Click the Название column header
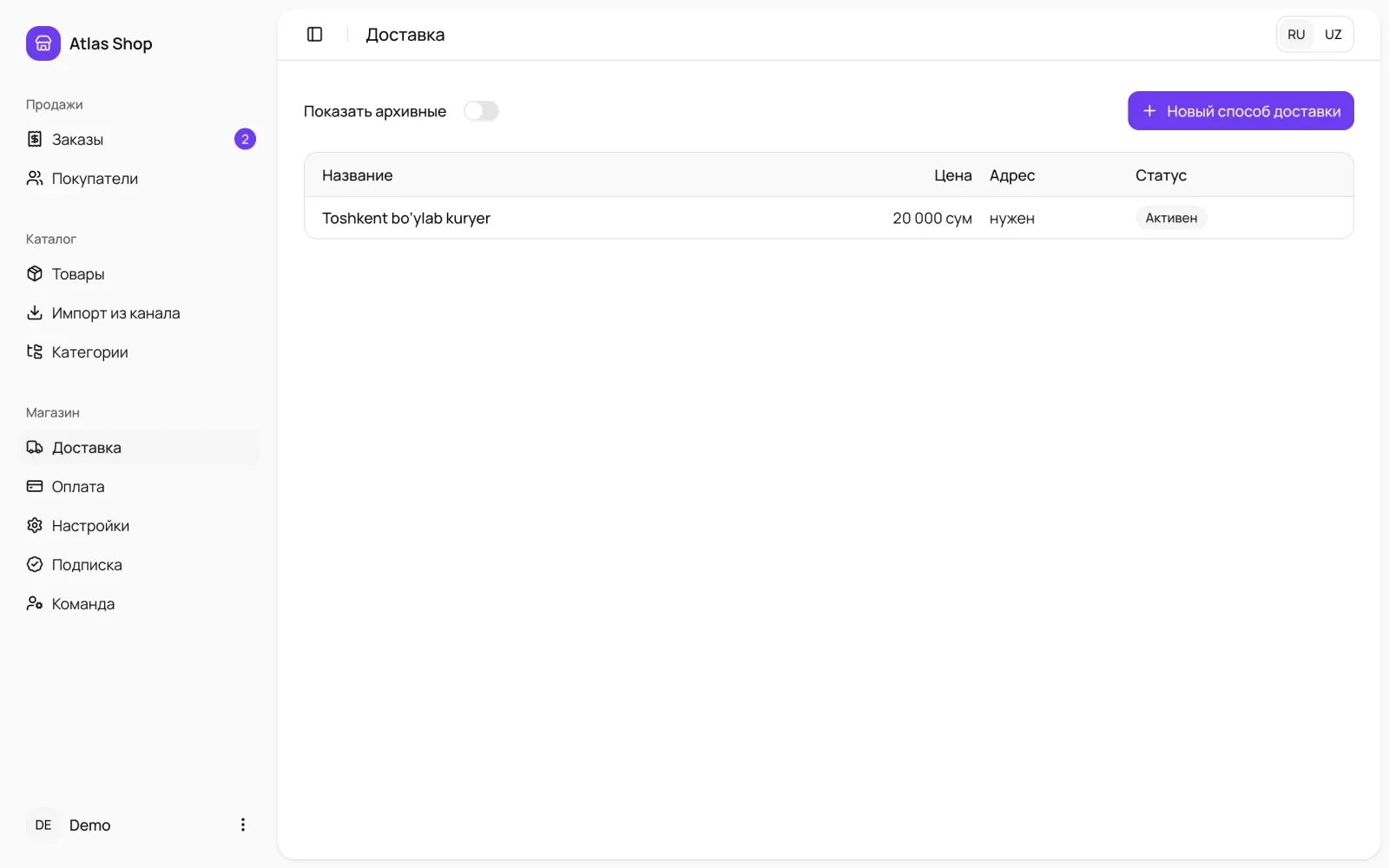The image size is (1389, 868). (358, 175)
